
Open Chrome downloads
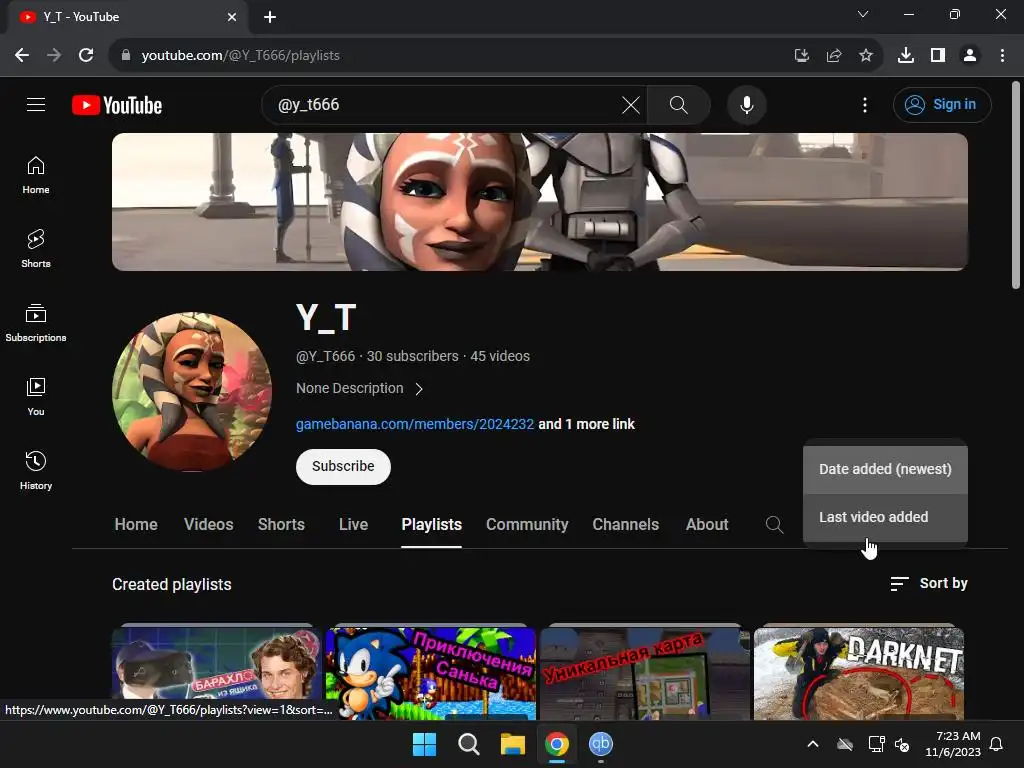coord(906,56)
